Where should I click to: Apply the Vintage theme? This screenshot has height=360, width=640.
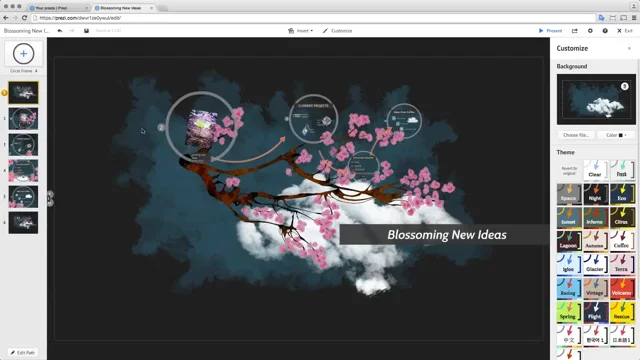[x=596, y=289]
